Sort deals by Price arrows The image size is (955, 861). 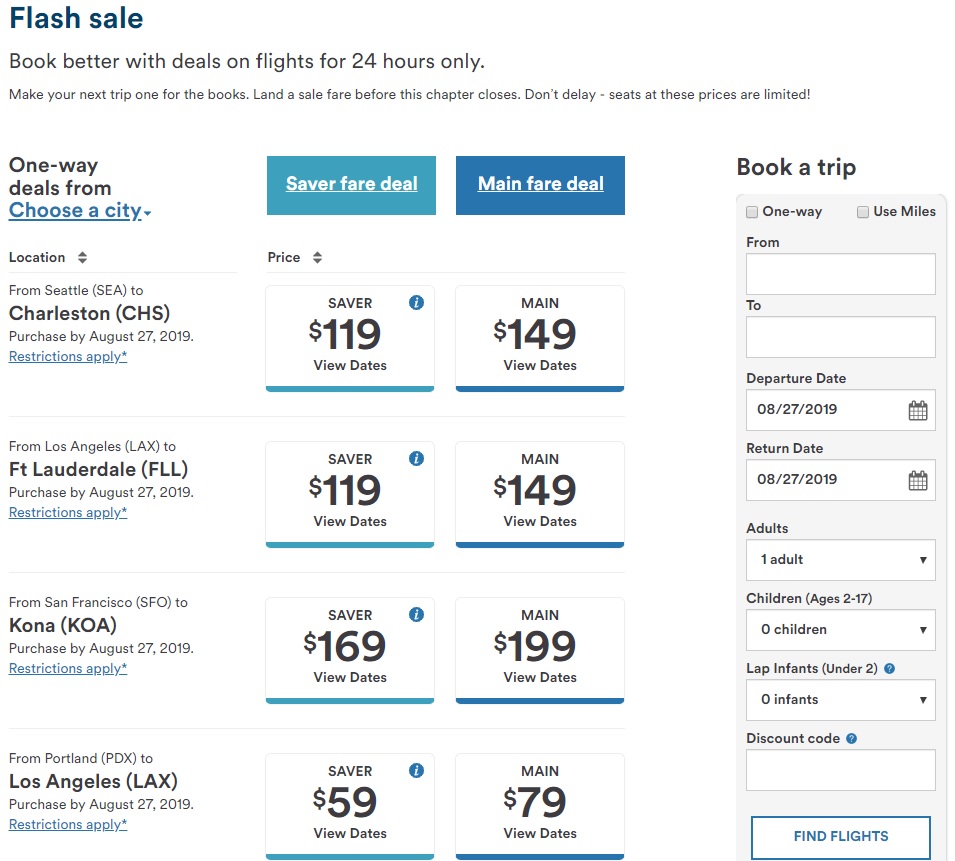point(317,258)
